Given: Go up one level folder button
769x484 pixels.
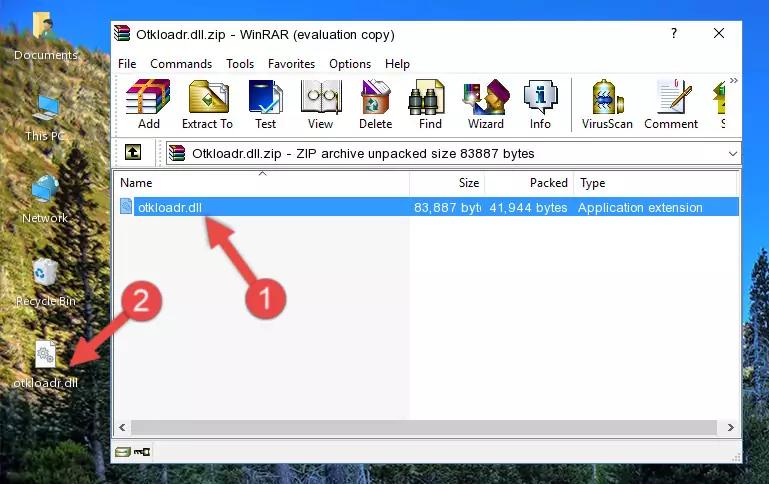Looking at the screenshot, I should (x=133, y=153).
